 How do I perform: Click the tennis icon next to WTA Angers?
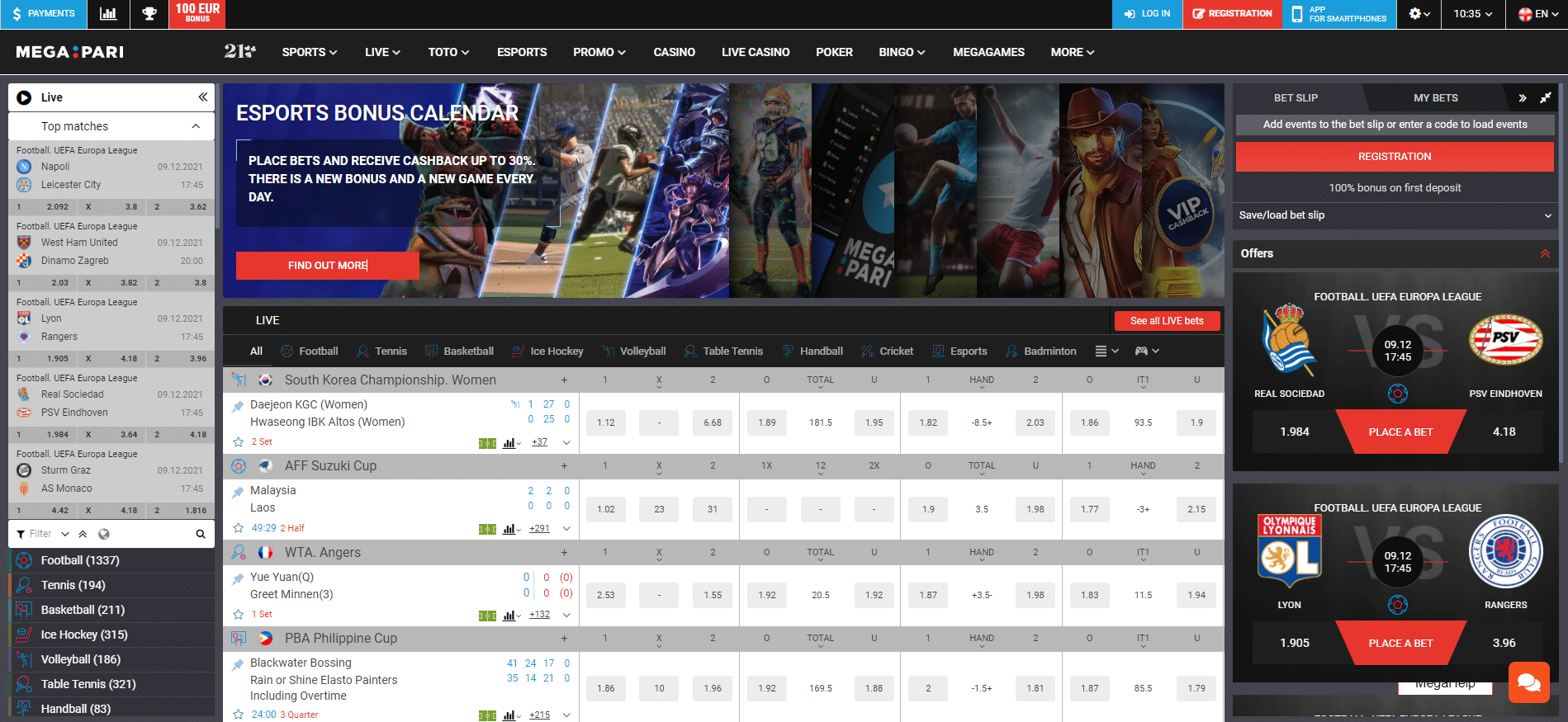pos(239,552)
